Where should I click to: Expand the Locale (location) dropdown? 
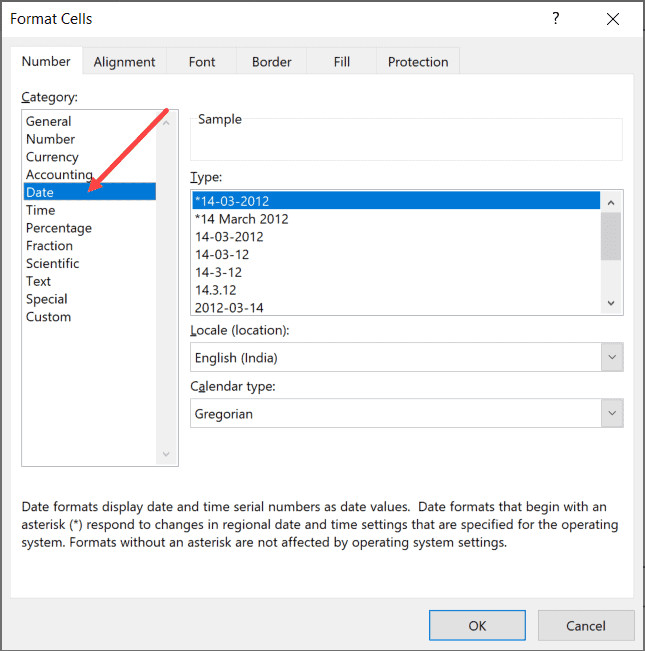tap(611, 357)
